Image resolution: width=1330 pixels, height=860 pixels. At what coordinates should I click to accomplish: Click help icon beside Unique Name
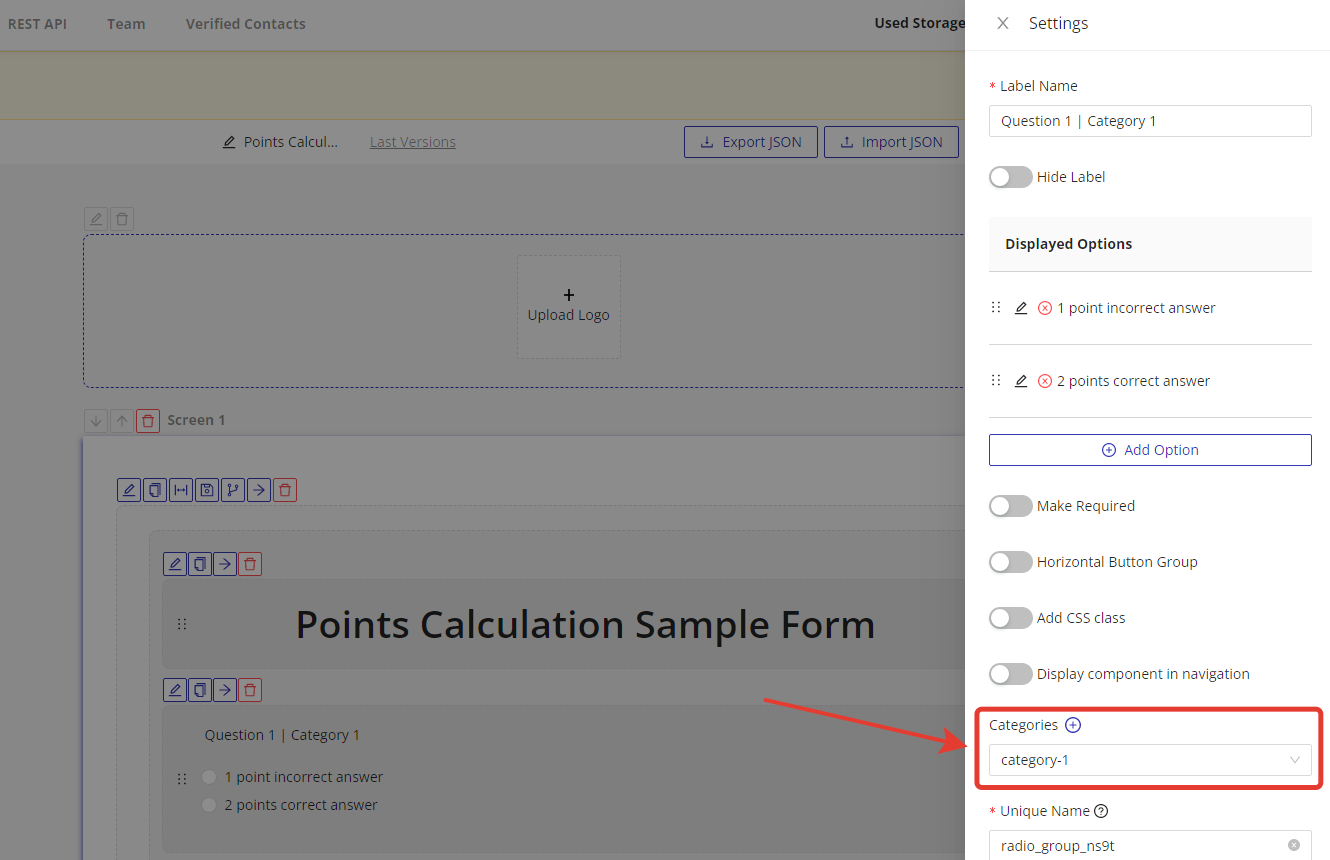[x=1101, y=811]
